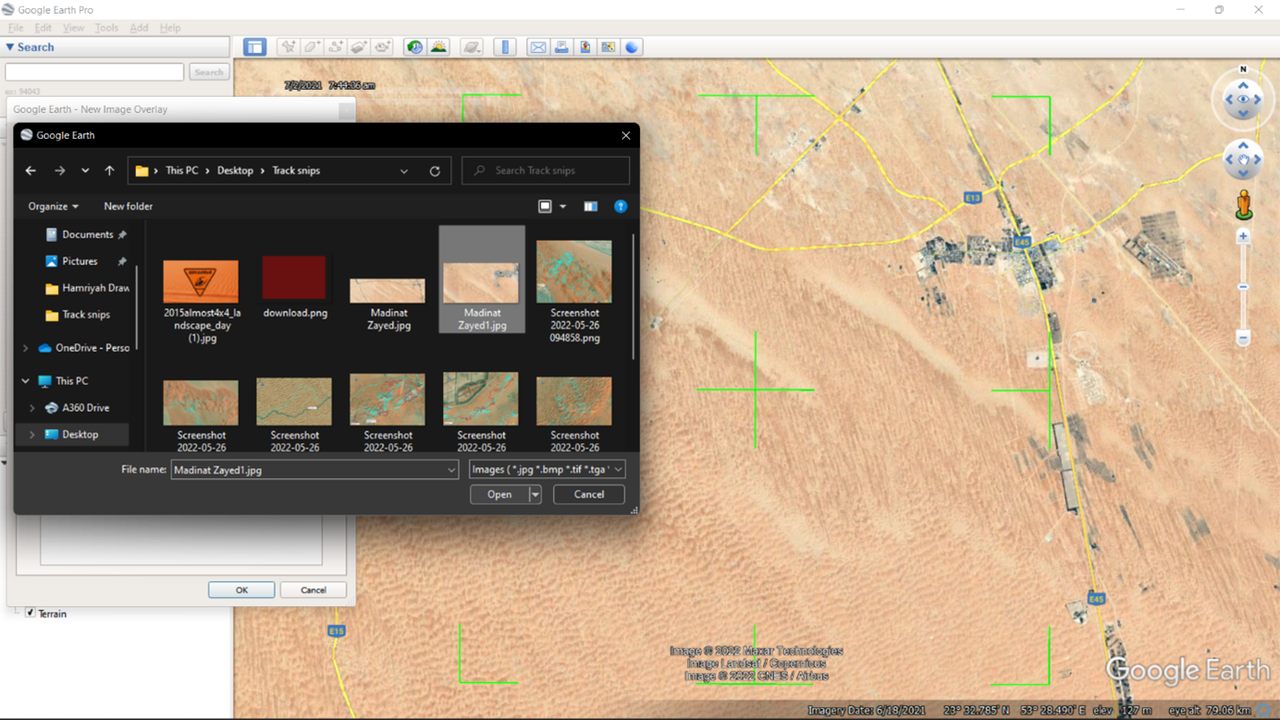Open the Open button split arrow
This screenshot has width=1280, height=720.
pyautogui.click(x=535, y=494)
